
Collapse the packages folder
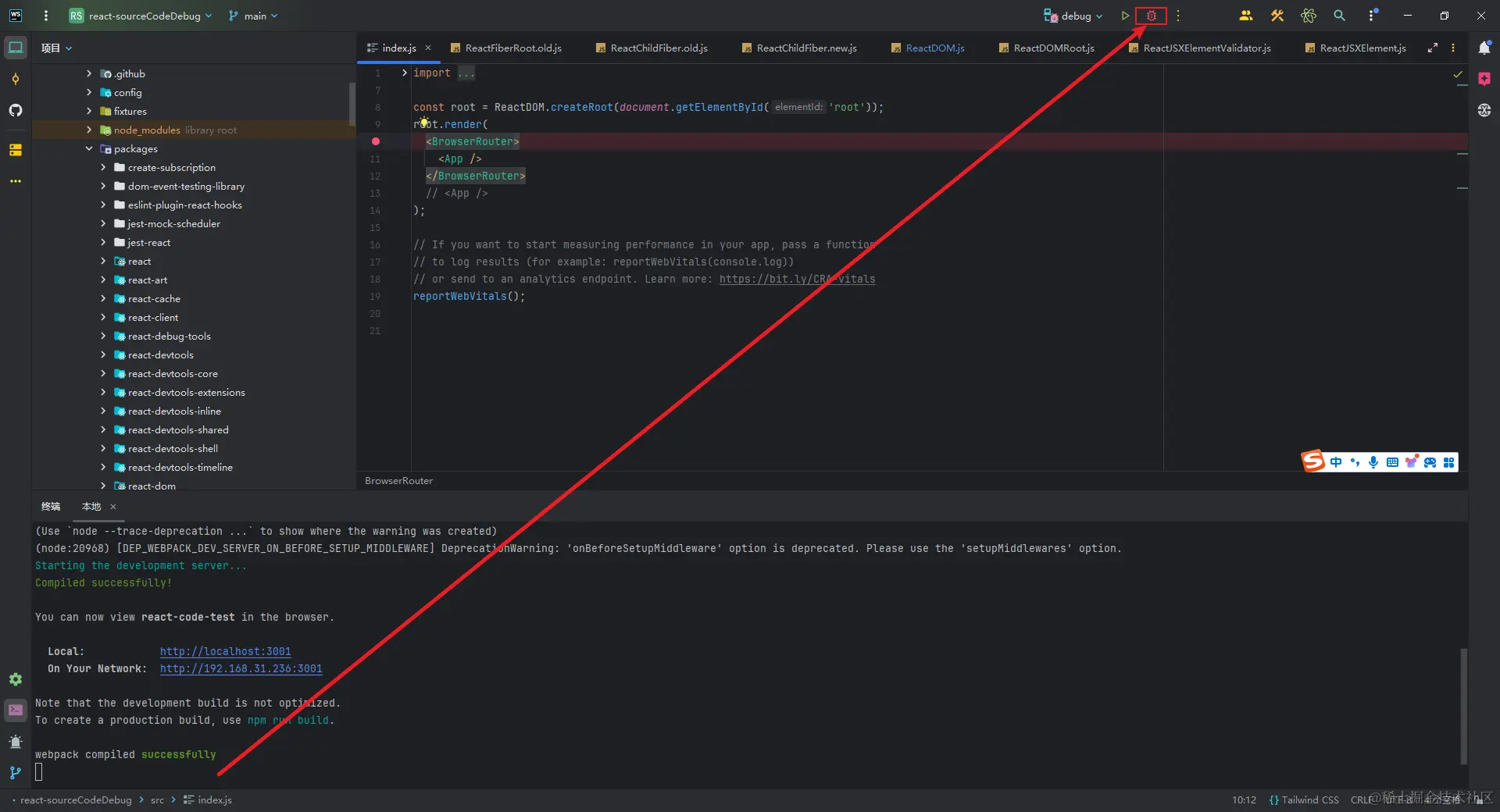click(x=89, y=148)
